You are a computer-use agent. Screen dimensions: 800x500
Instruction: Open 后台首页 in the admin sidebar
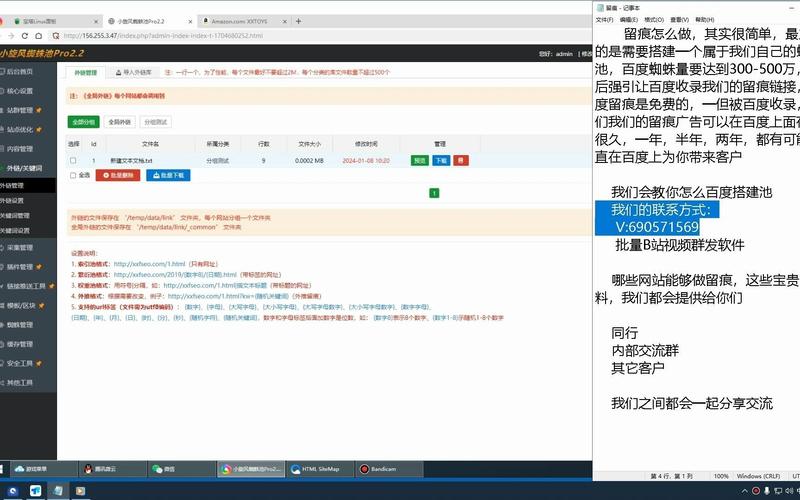point(19,71)
